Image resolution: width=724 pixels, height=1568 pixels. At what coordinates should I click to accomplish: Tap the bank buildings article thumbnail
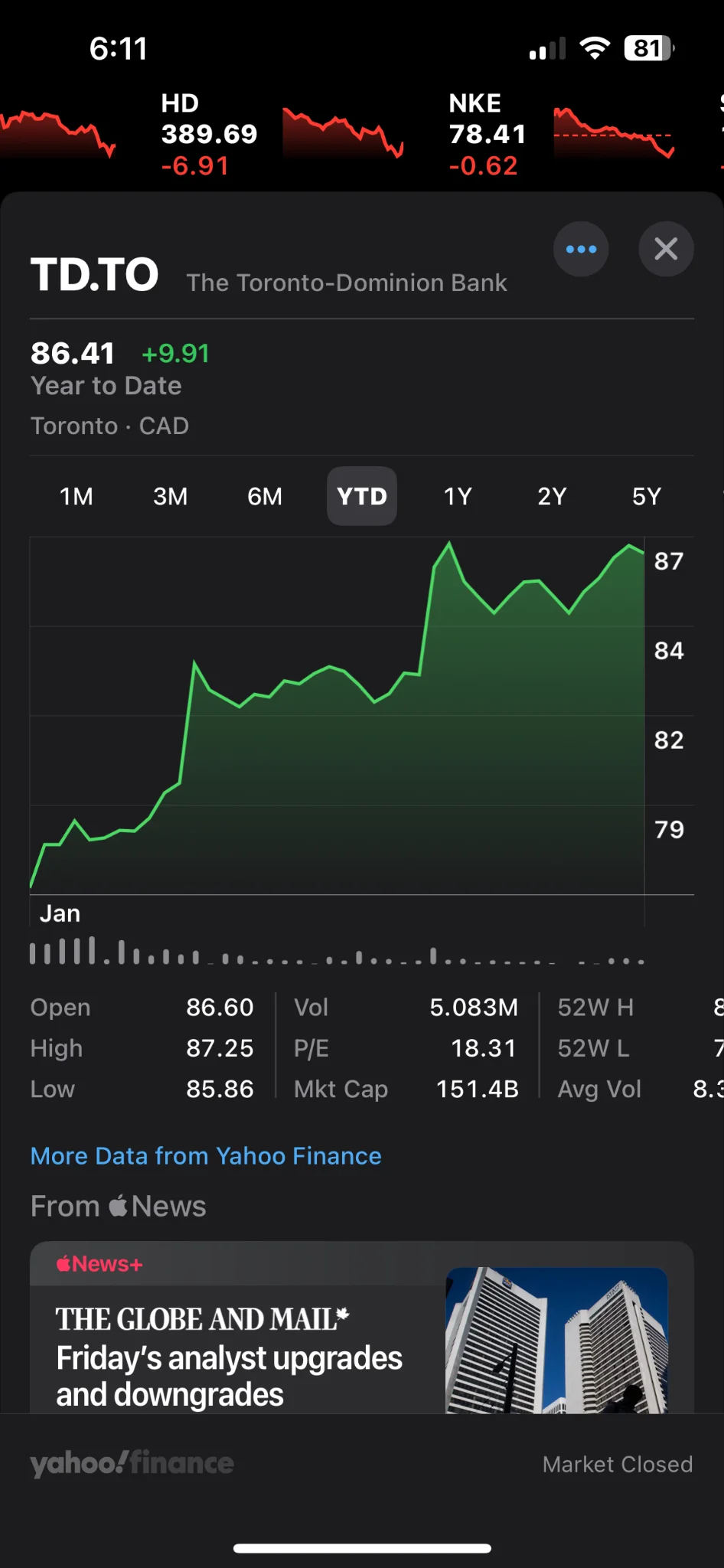(x=556, y=1340)
